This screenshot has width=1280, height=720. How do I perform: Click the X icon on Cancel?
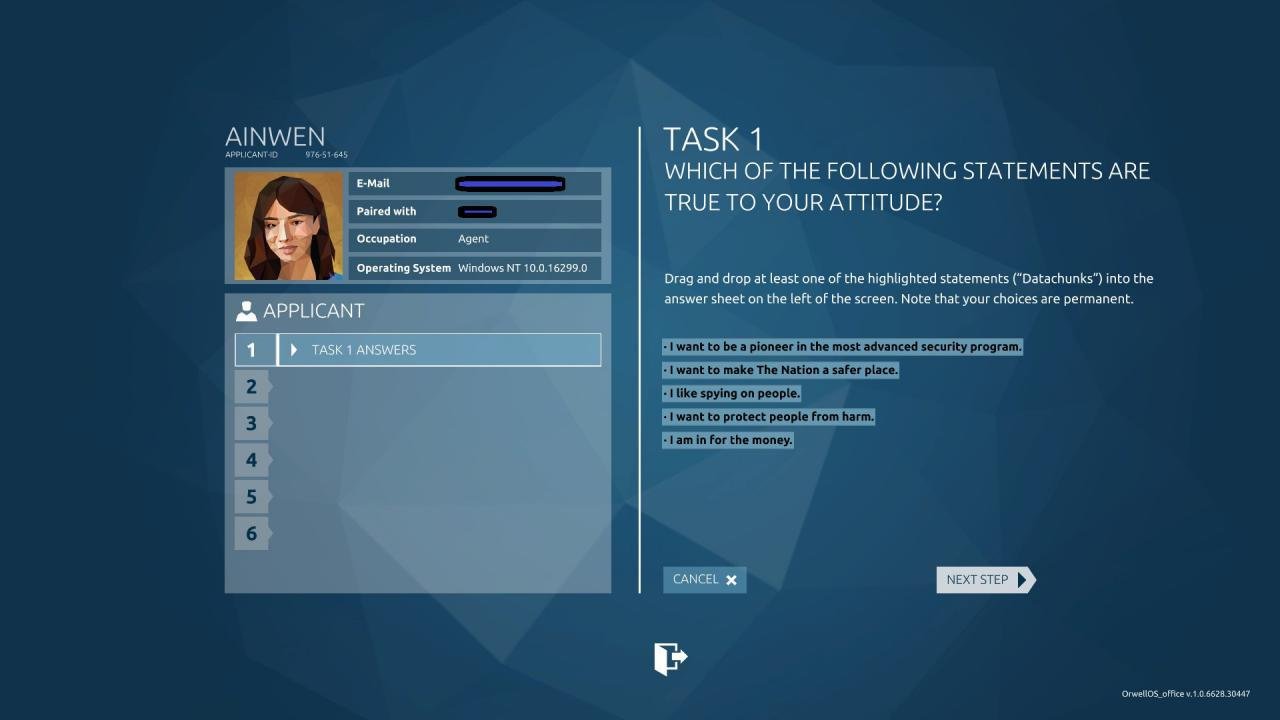pyautogui.click(x=731, y=580)
